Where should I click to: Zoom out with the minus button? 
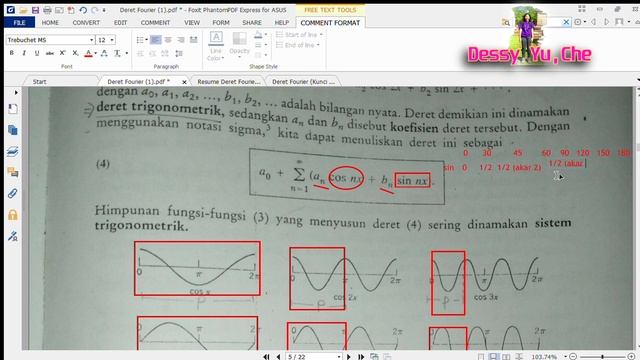pos(573,357)
